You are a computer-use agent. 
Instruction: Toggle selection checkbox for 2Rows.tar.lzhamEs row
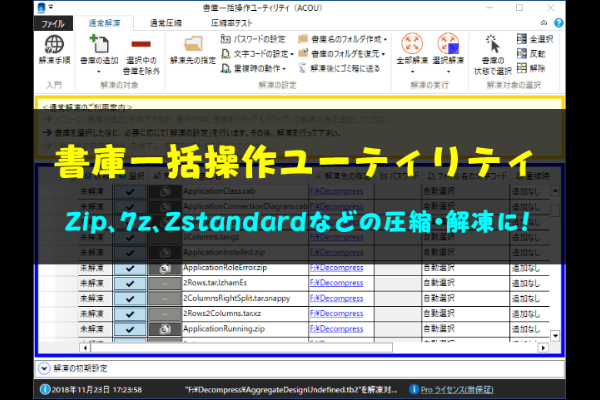tap(130, 284)
